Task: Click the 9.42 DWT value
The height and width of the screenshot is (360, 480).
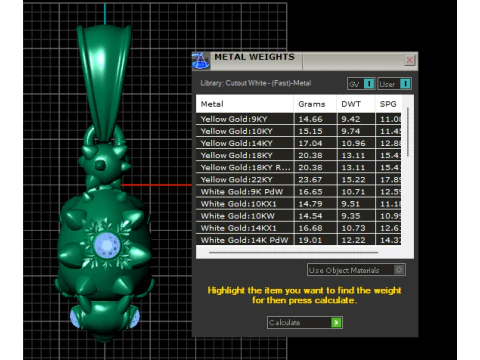Action: pos(351,119)
